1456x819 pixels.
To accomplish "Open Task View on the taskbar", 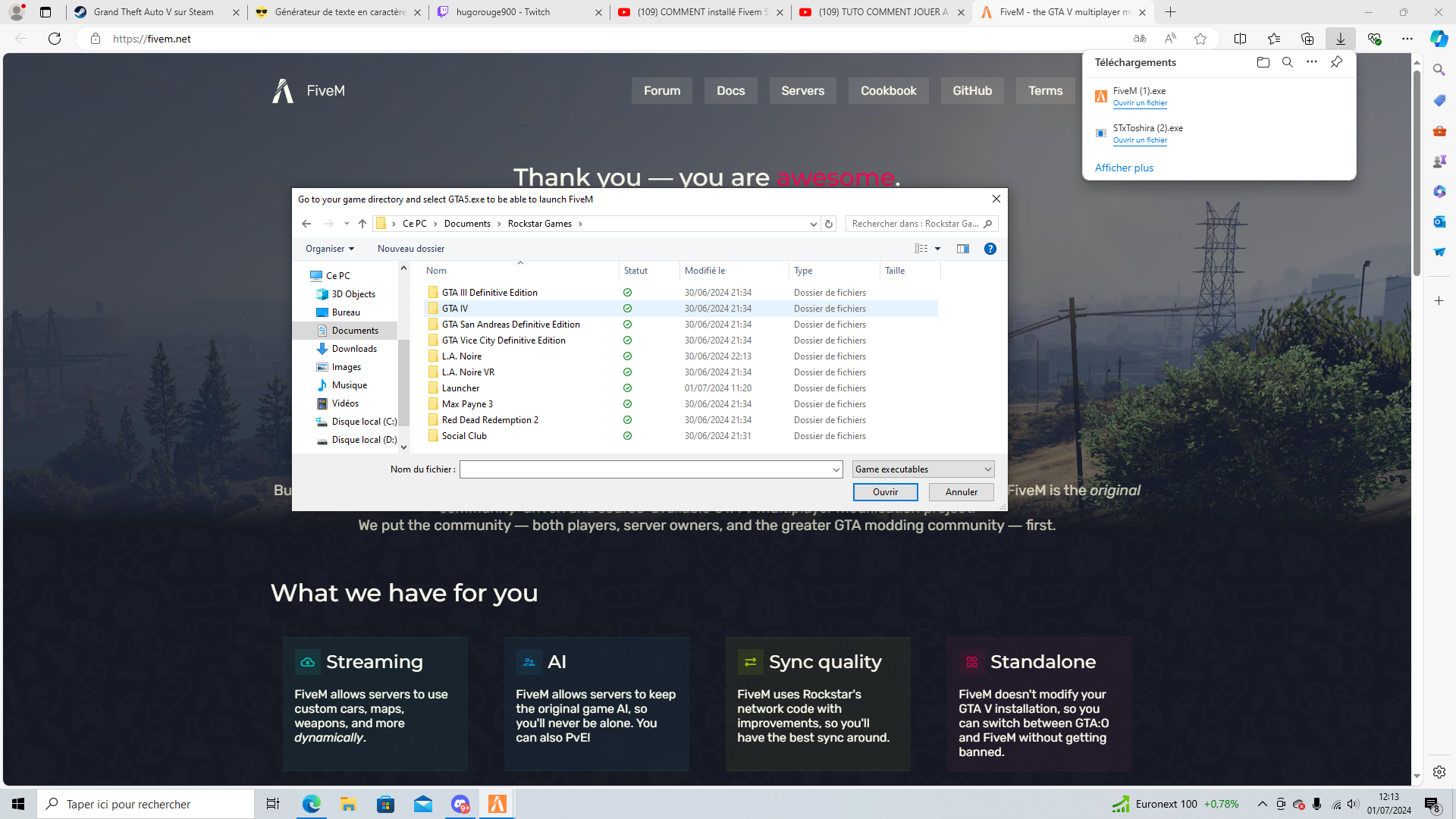I will tap(273, 804).
